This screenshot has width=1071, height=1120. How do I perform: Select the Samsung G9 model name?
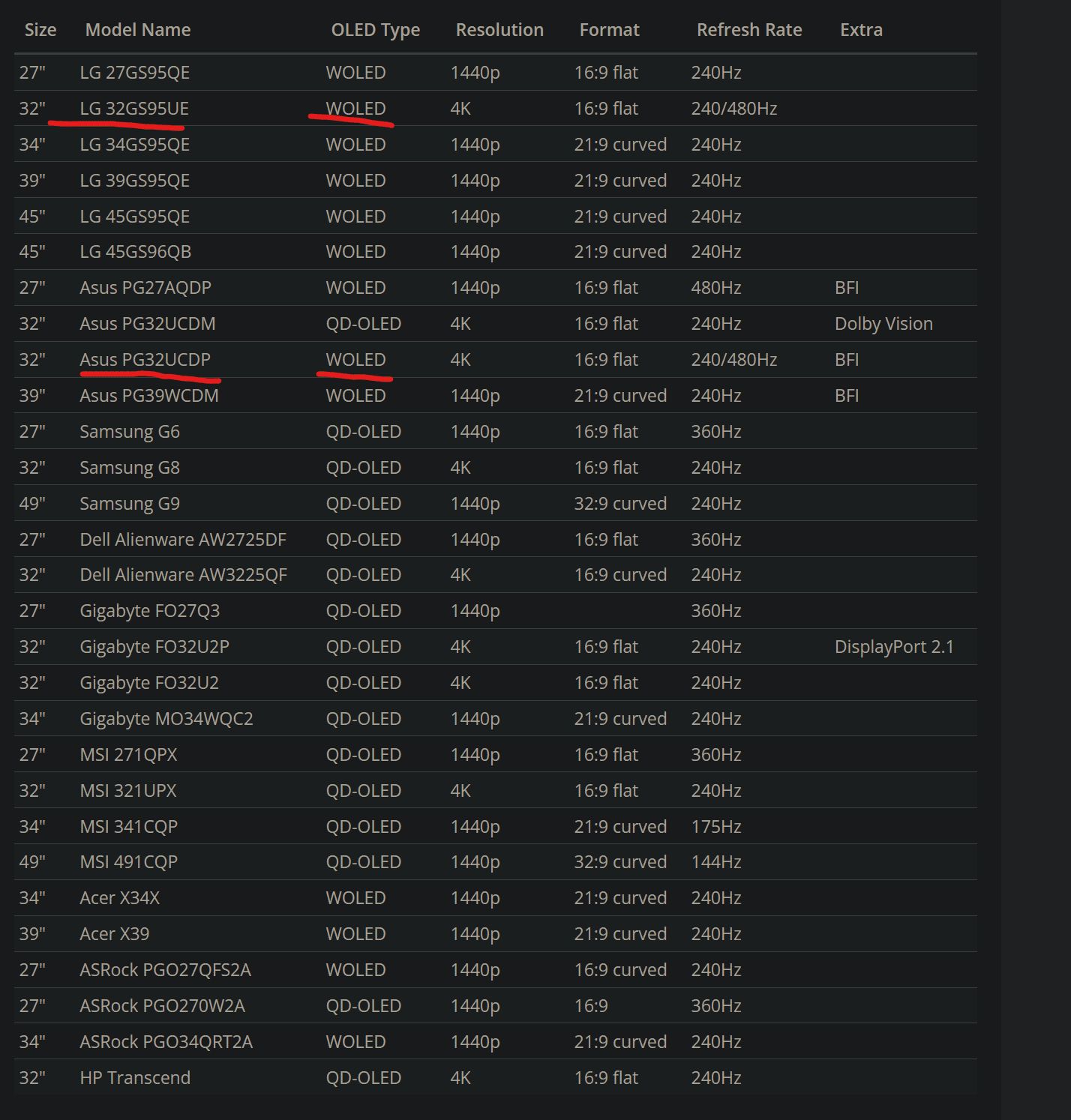point(130,504)
